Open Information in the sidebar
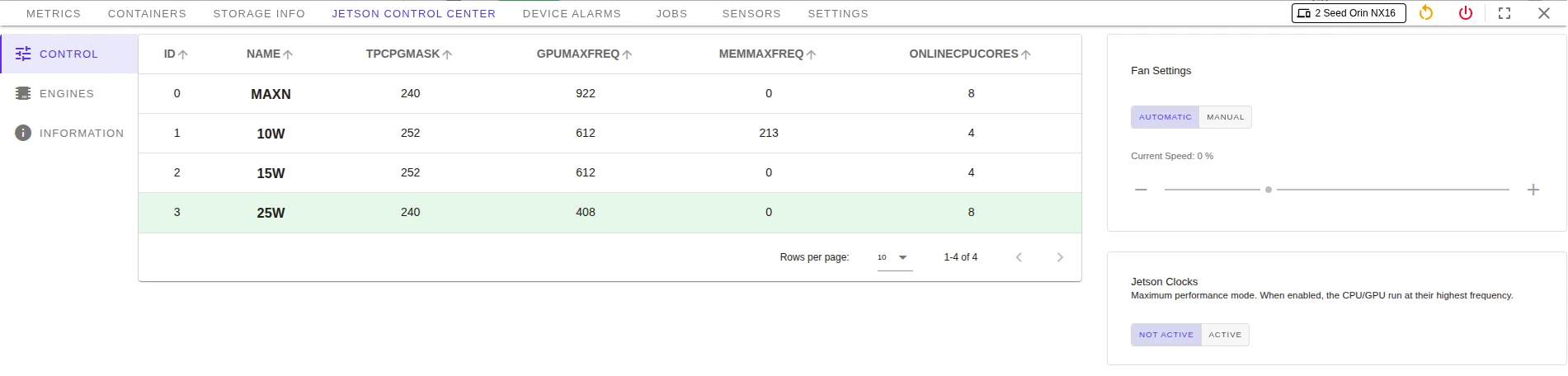Screen dimensions: 1568x376 click(81, 134)
